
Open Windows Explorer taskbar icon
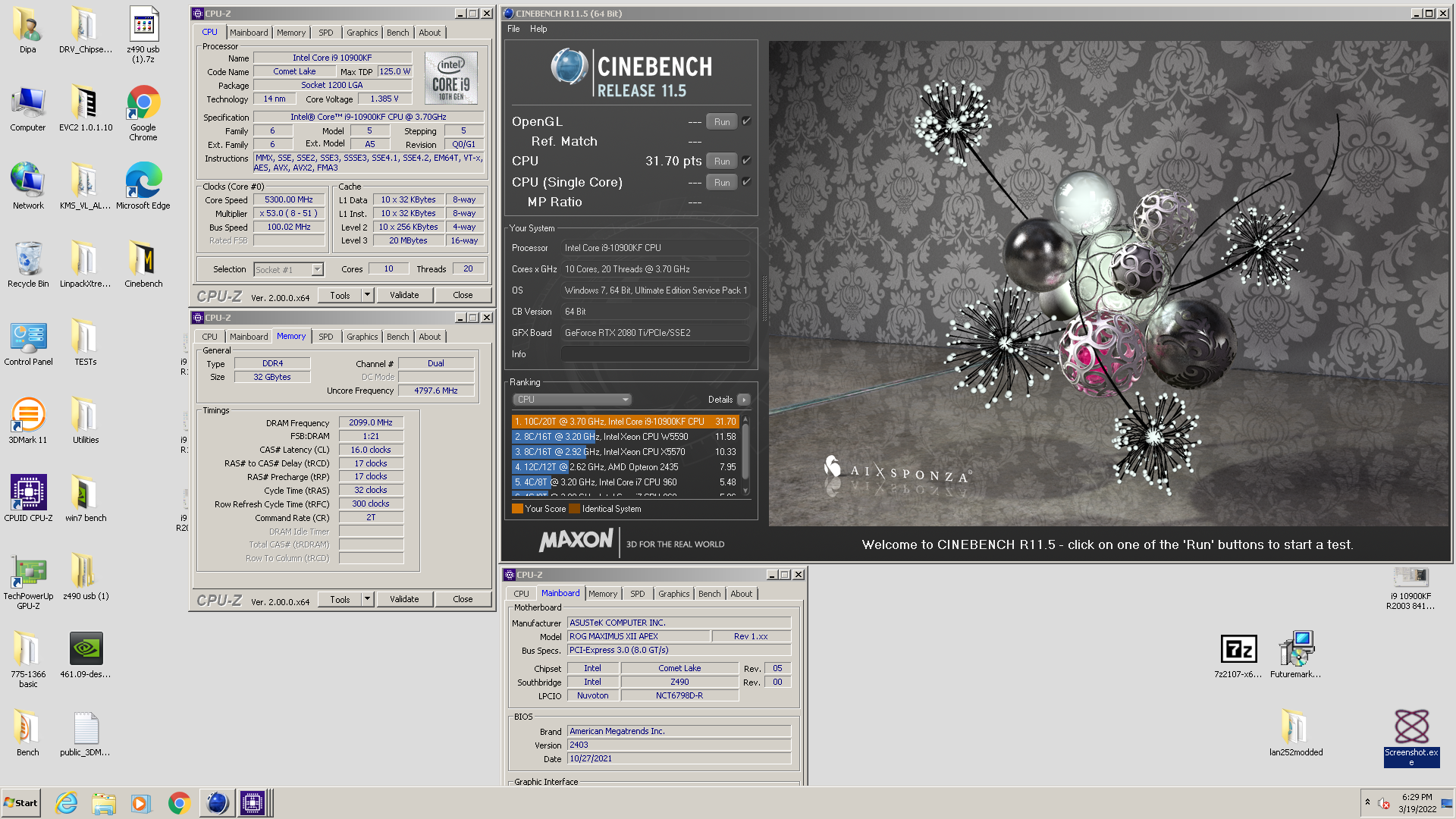104,803
